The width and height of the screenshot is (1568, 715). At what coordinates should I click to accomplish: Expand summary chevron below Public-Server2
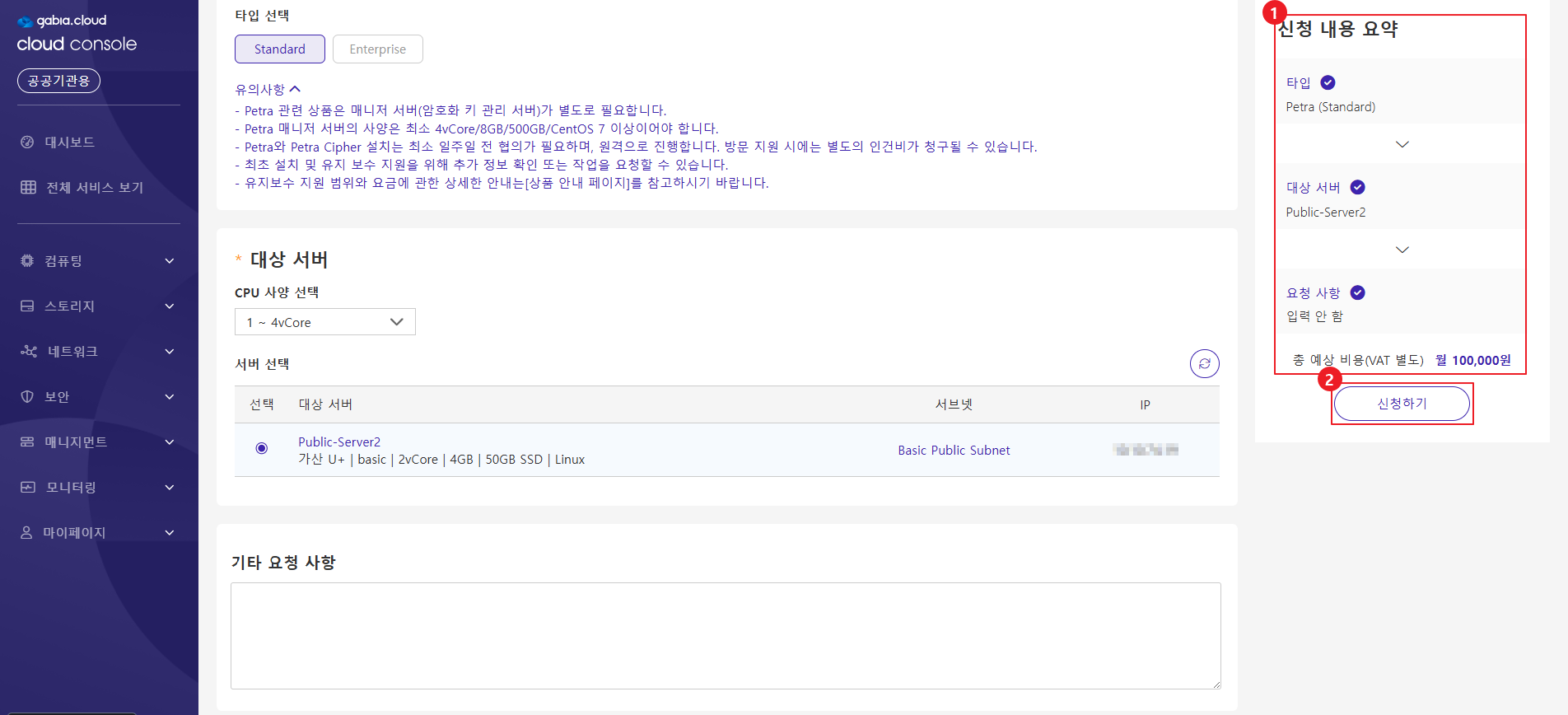coord(1402,250)
